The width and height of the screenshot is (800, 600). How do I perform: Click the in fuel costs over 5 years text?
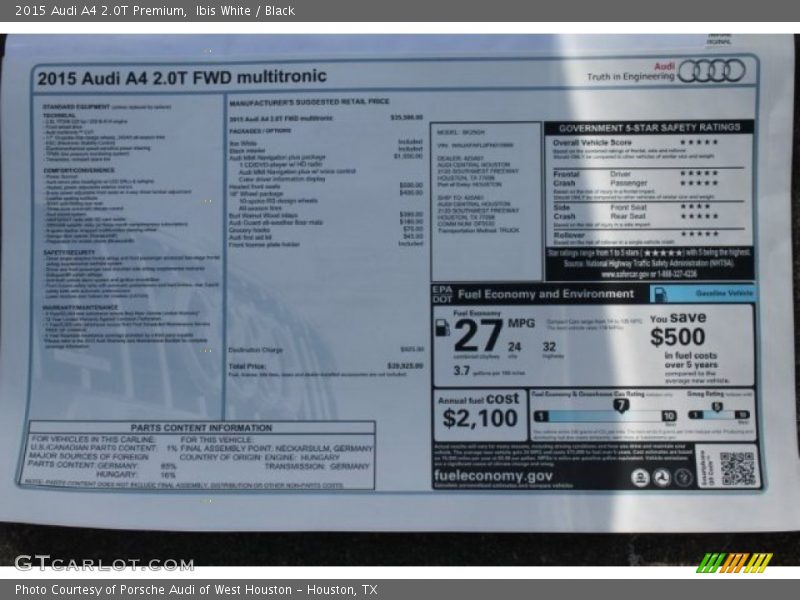(691, 360)
